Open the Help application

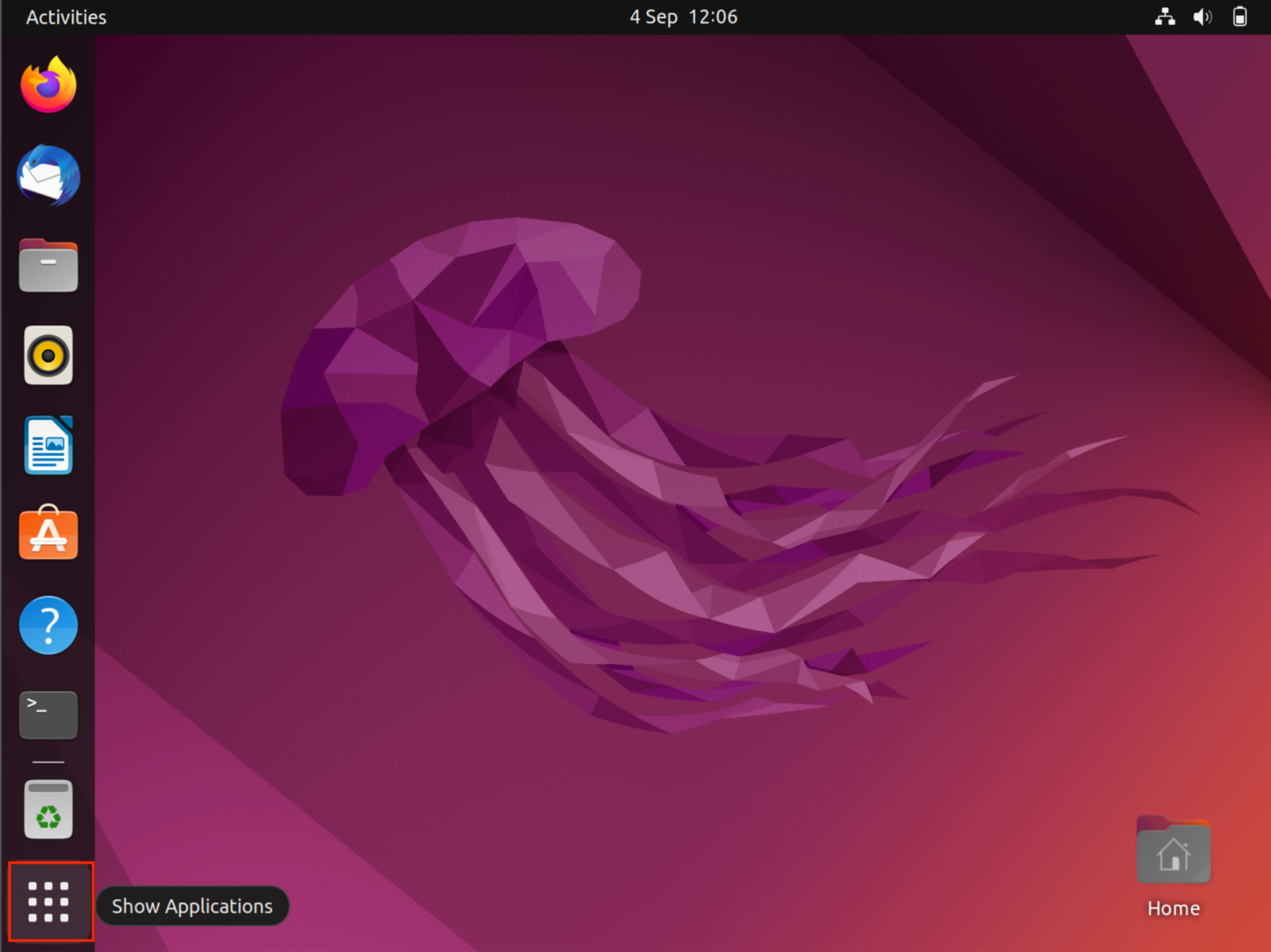(x=48, y=625)
